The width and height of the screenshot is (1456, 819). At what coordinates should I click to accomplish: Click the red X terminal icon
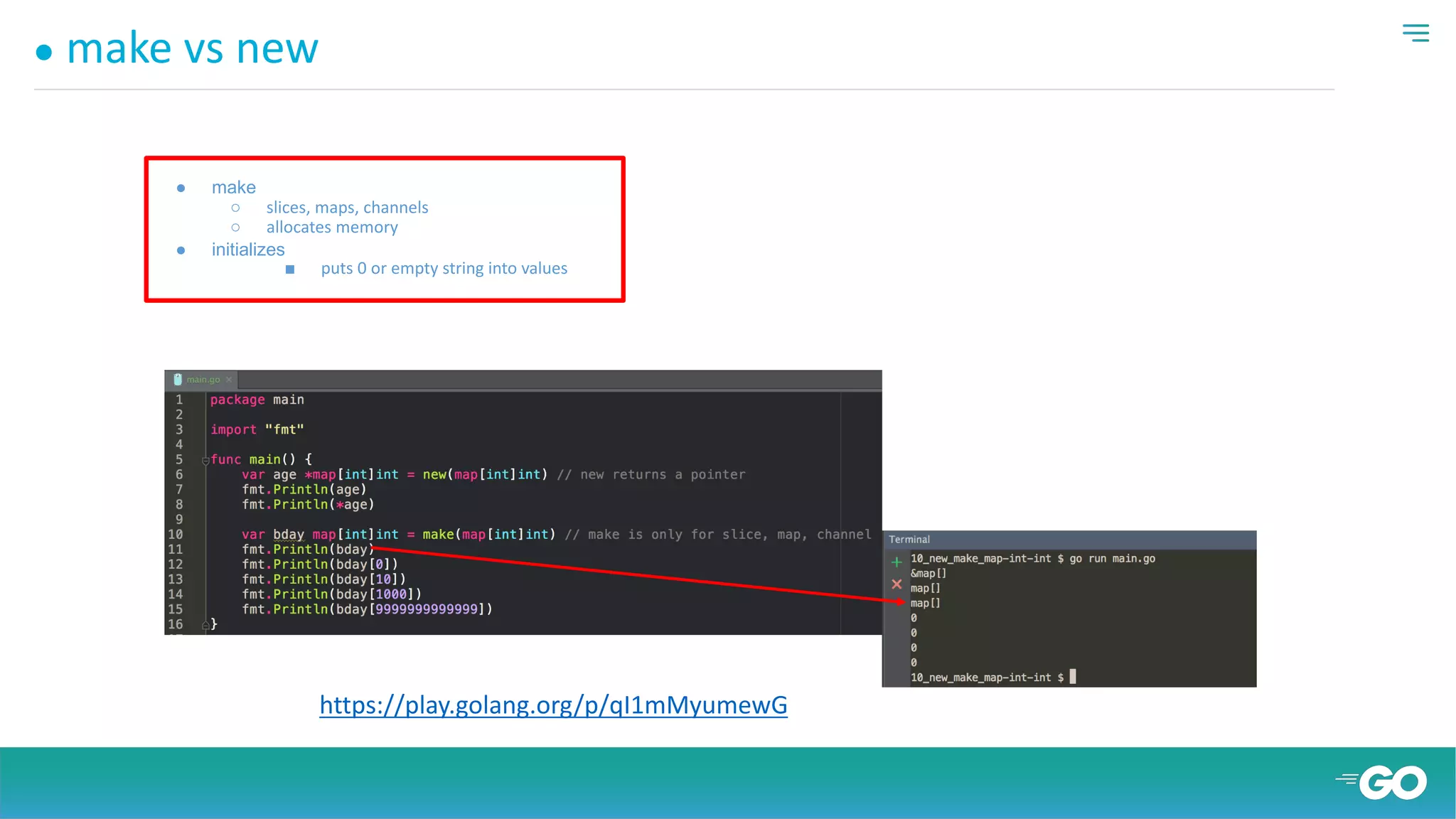[896, 584]
